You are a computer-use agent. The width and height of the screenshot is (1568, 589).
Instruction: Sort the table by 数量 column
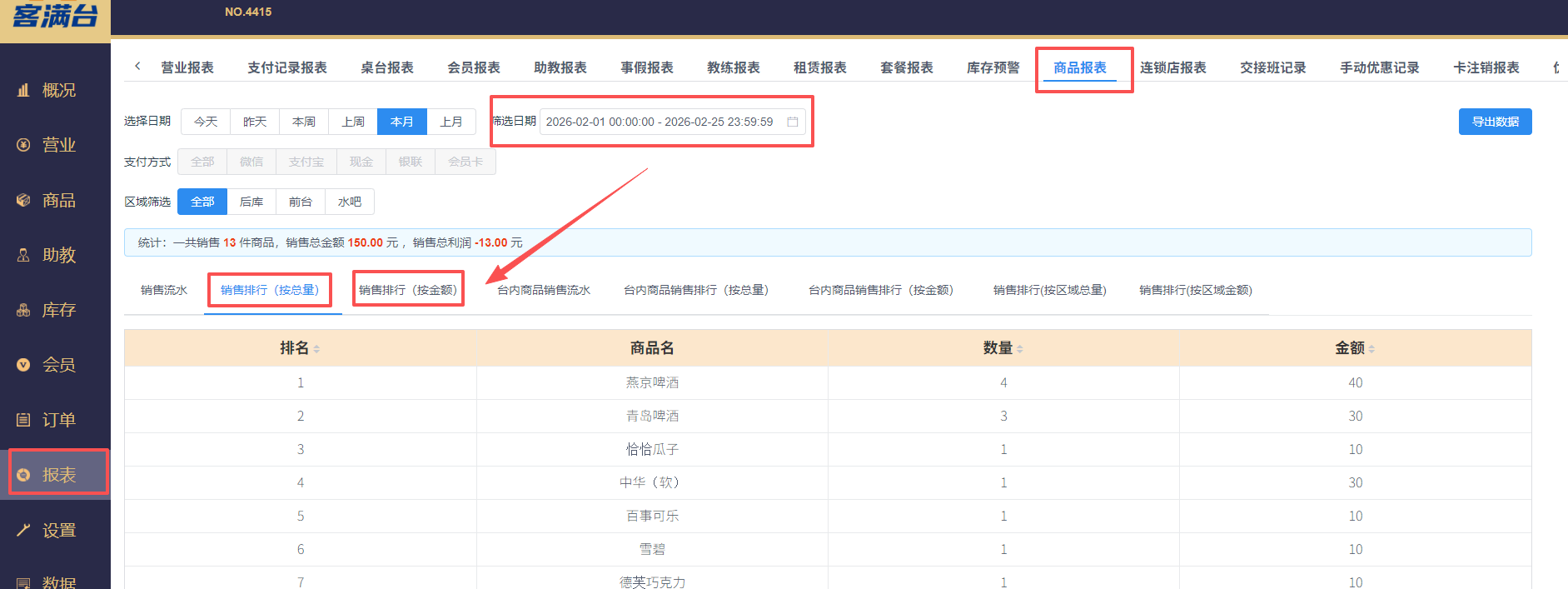[1020, 349]
